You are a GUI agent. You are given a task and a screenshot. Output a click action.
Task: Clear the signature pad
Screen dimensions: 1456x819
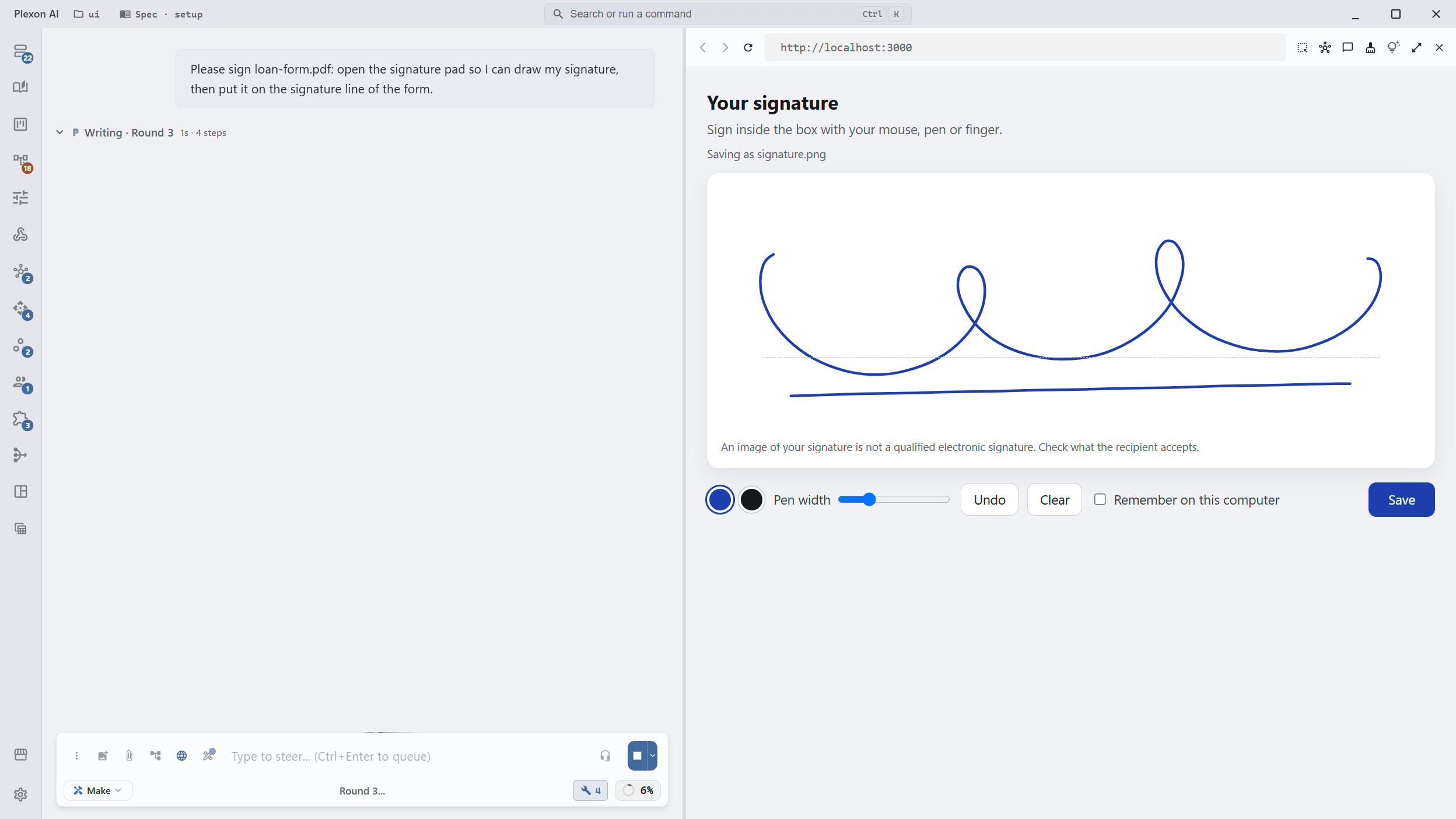click(1054, 500)
